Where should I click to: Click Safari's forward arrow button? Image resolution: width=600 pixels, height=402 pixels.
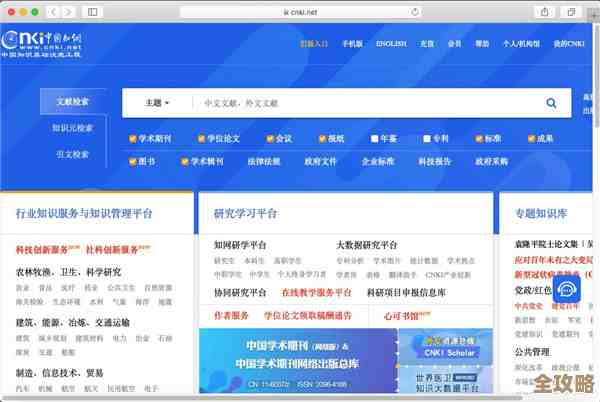[68, 12]
